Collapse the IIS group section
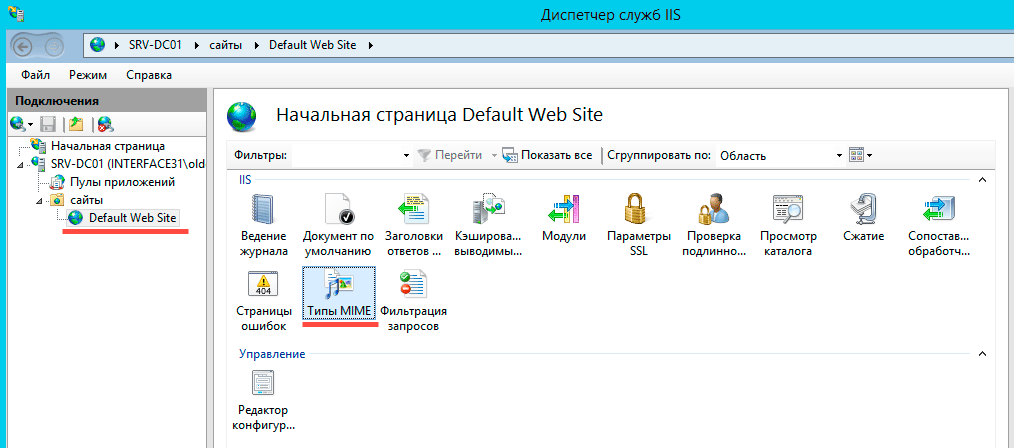This screenshot has width=1014, height=448. click(982, 178)
